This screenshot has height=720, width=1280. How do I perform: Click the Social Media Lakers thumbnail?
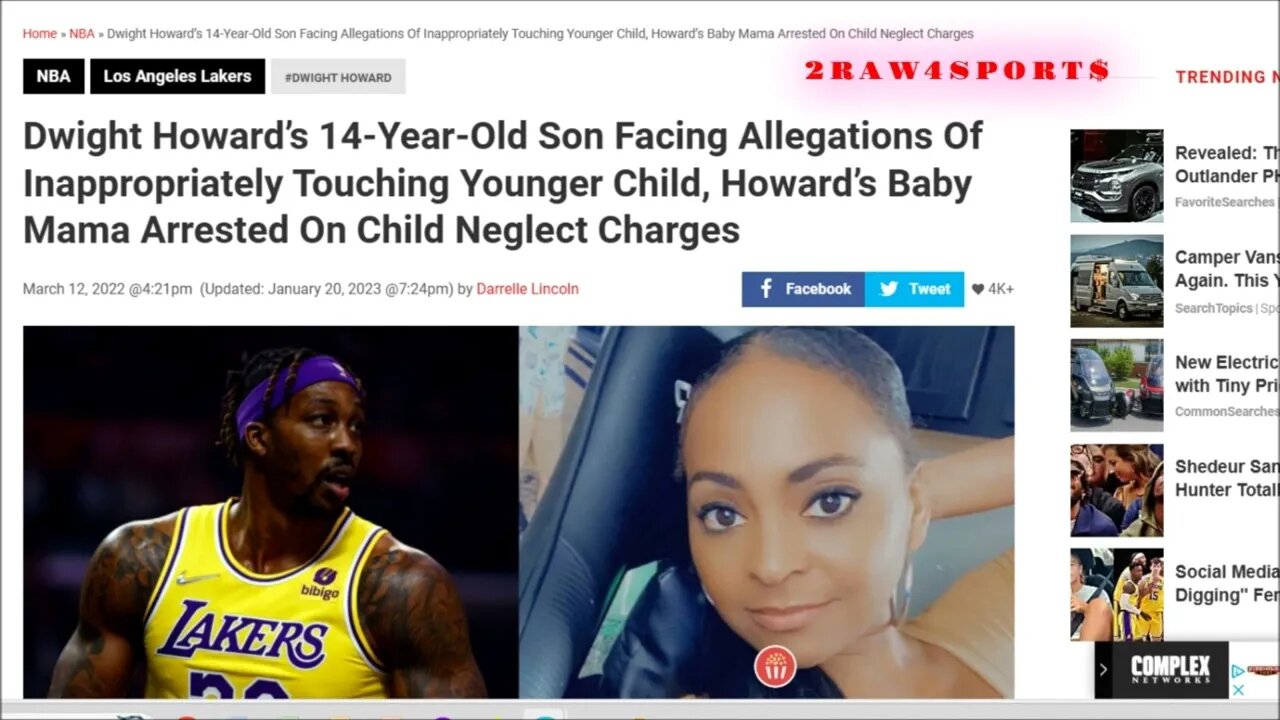coord(1116,594)
